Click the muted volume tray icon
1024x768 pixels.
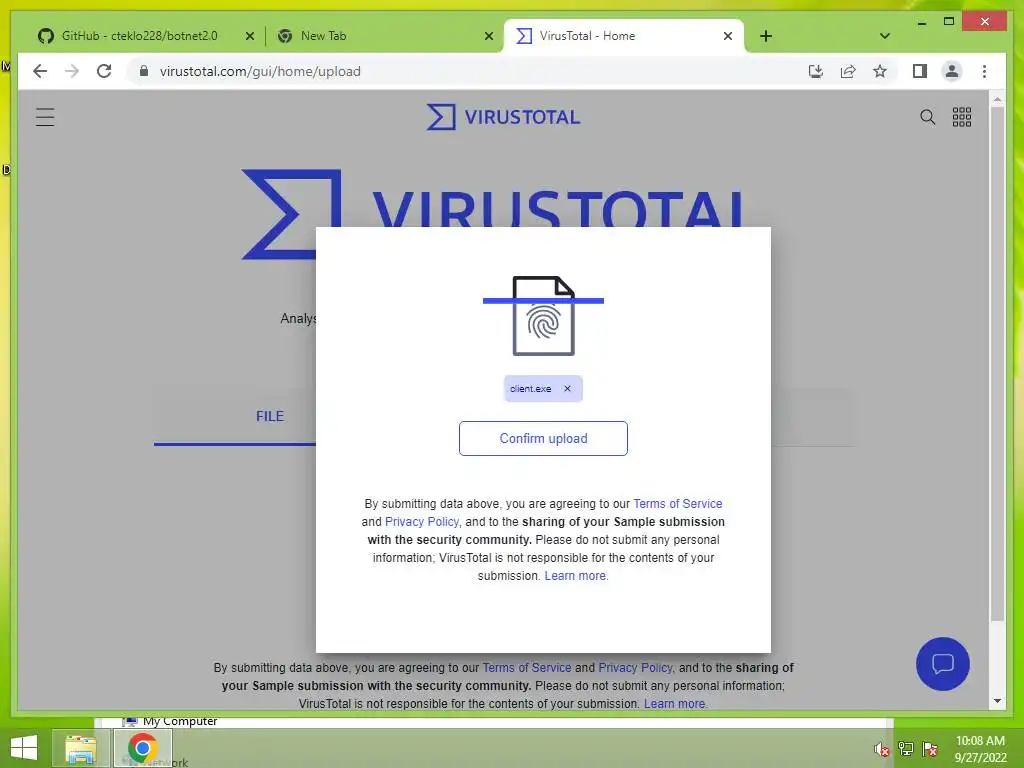tap(882, 749)
